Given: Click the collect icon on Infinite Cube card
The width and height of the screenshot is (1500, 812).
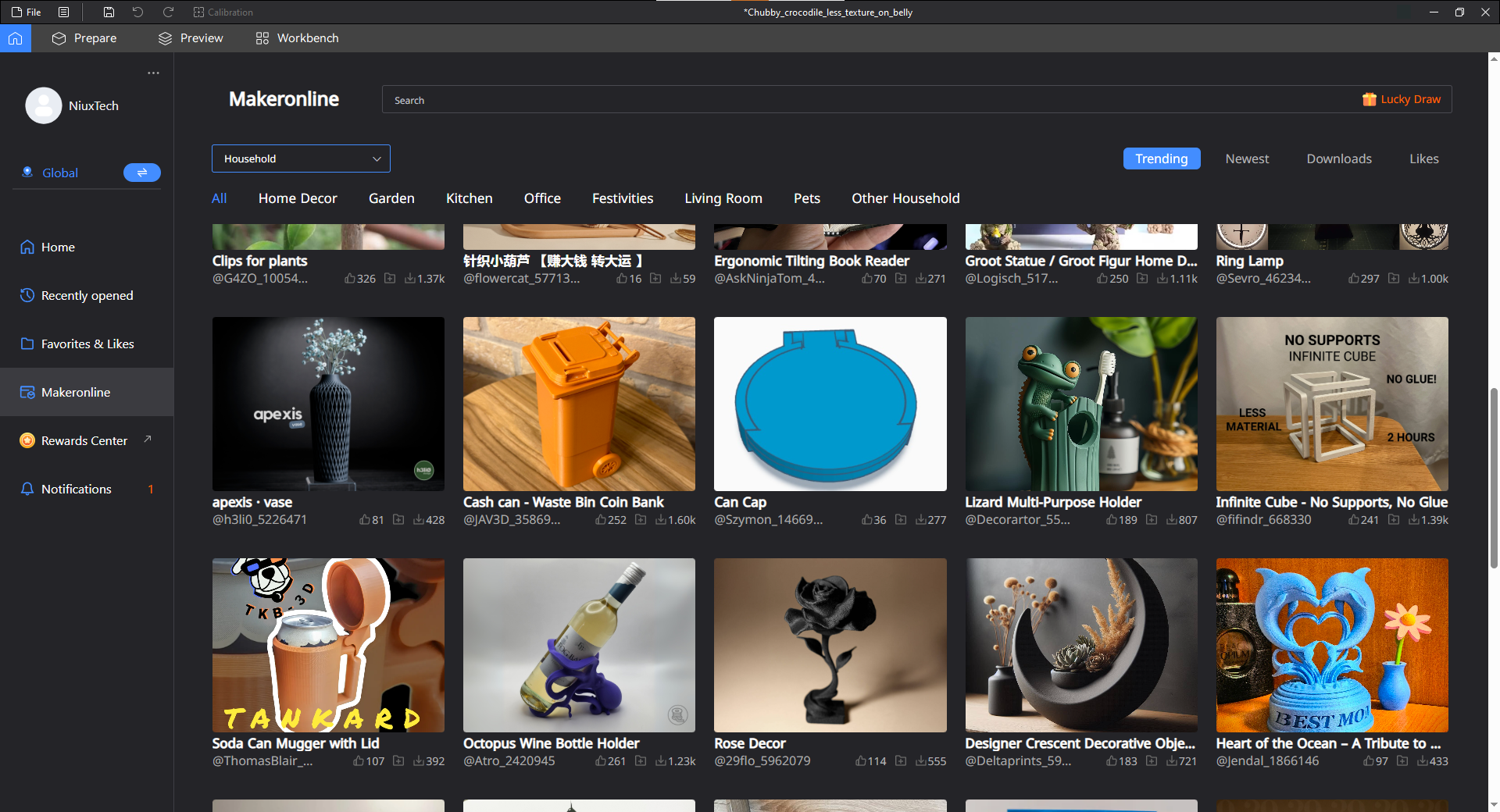Looking at the screenshot, I should pos(1394,519).
